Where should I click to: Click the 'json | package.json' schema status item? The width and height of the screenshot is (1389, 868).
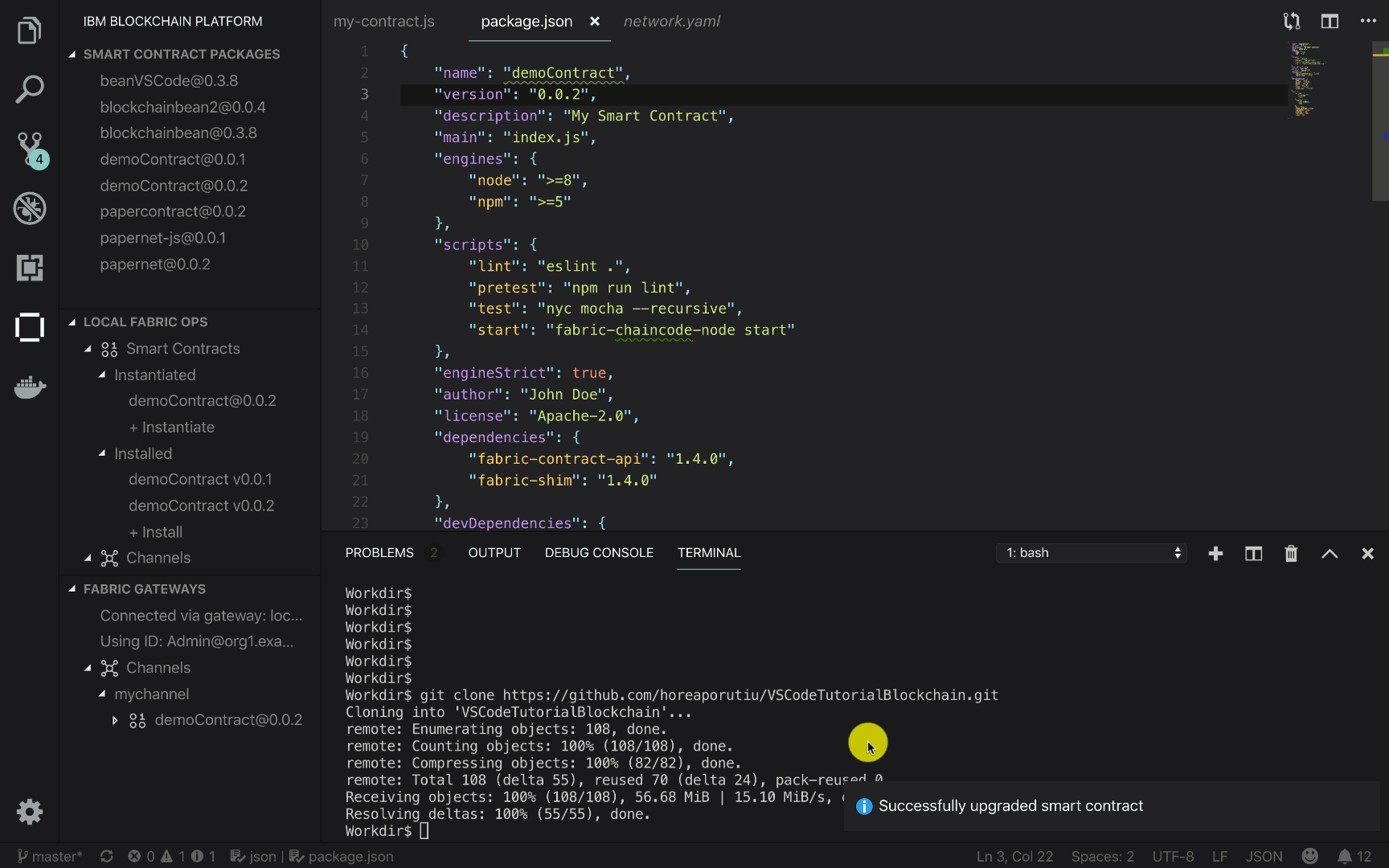312,856
